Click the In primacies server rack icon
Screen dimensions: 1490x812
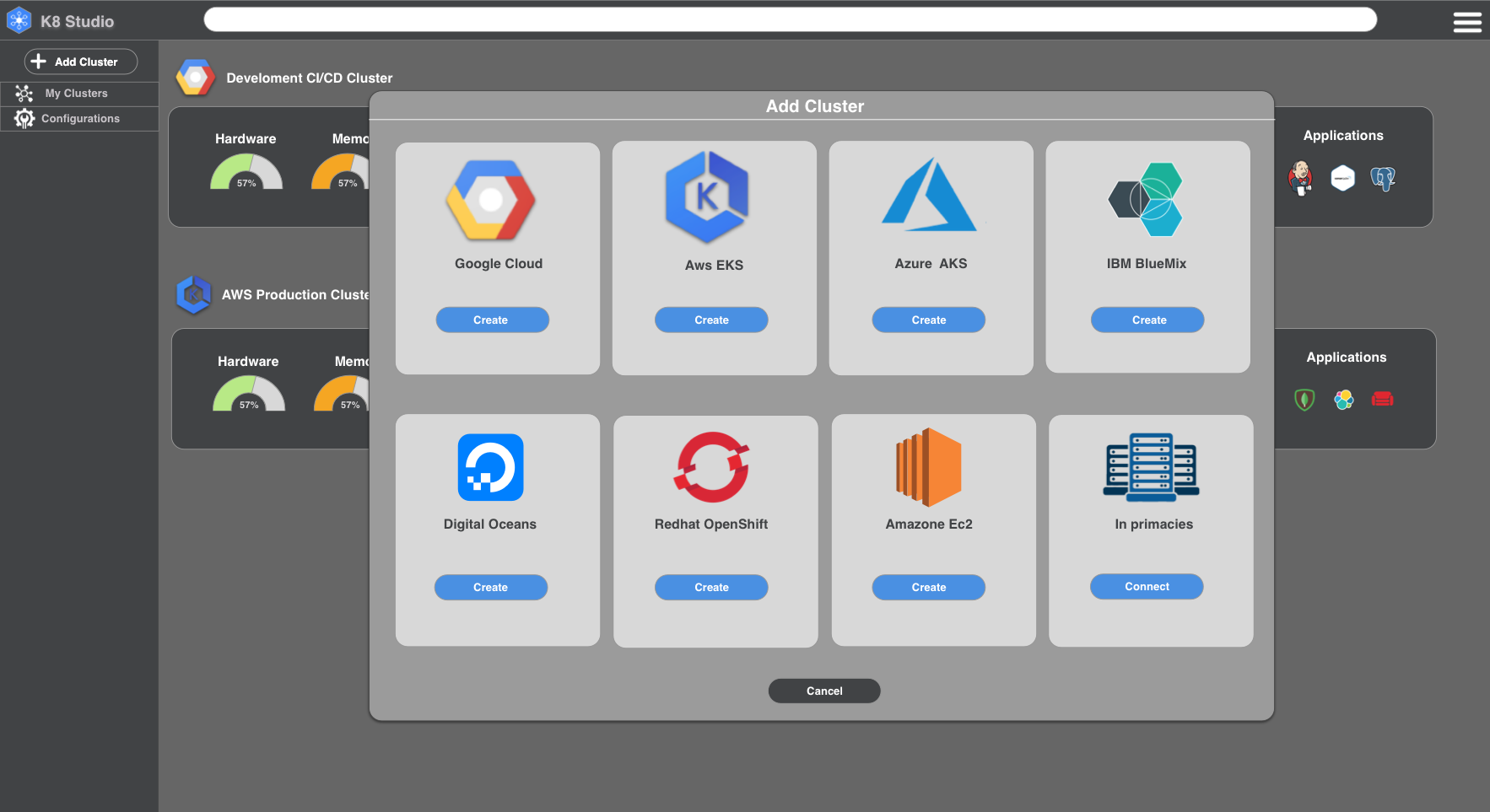point(1151,467)
